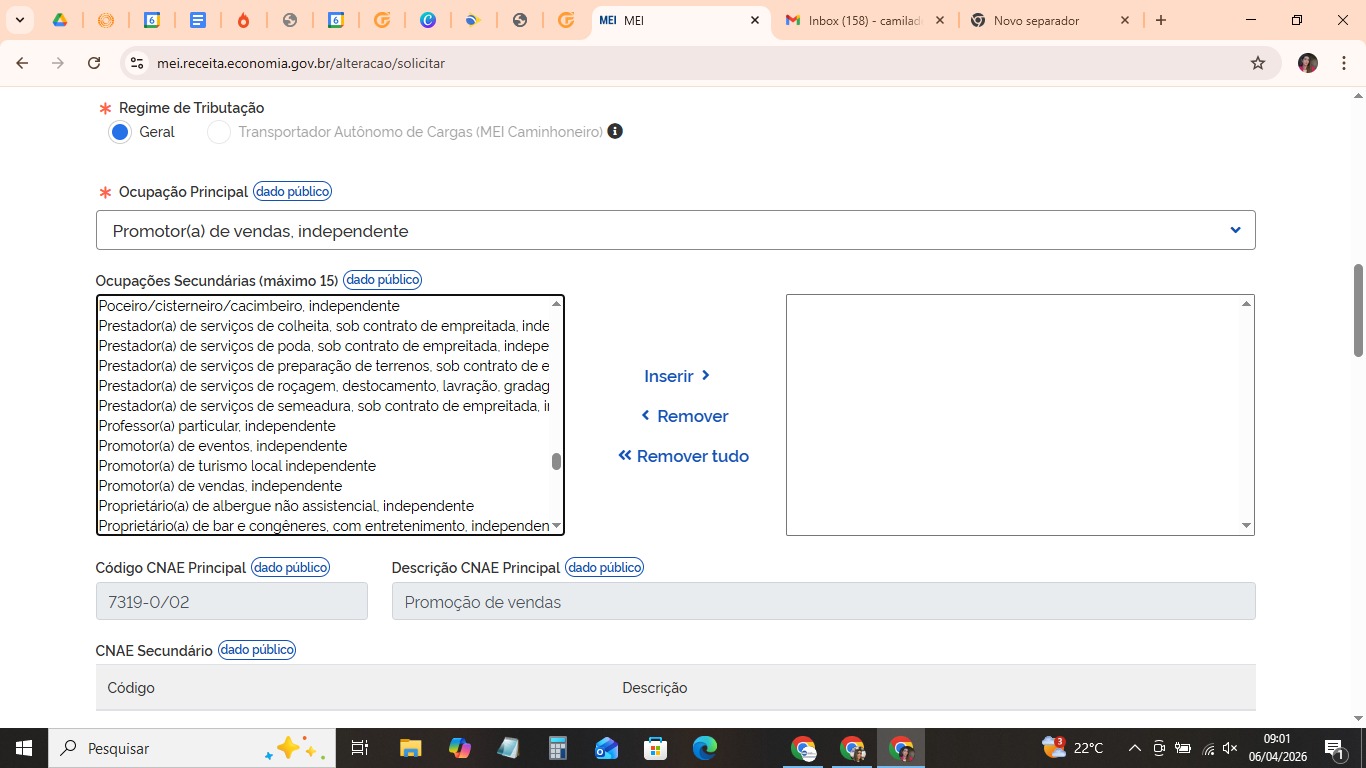Select Professor(a) particular, independente
1366x768 pixels.
click(x=217, y=426)
